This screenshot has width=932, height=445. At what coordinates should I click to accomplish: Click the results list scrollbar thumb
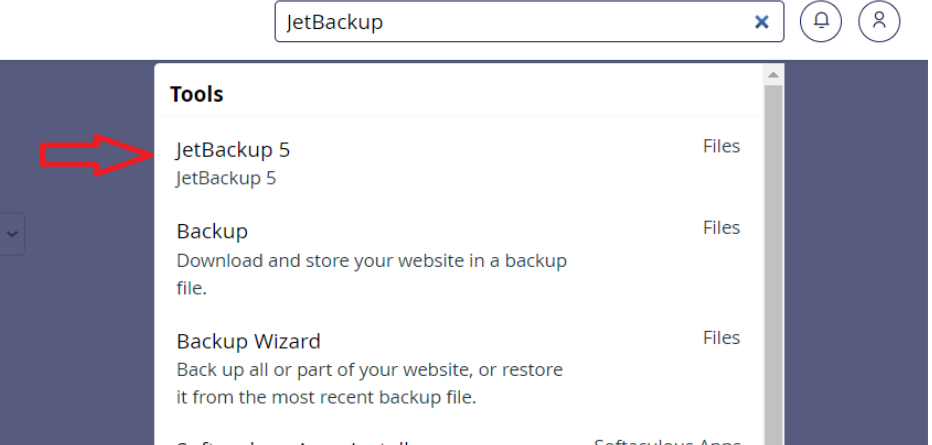(x=773, y=264)
